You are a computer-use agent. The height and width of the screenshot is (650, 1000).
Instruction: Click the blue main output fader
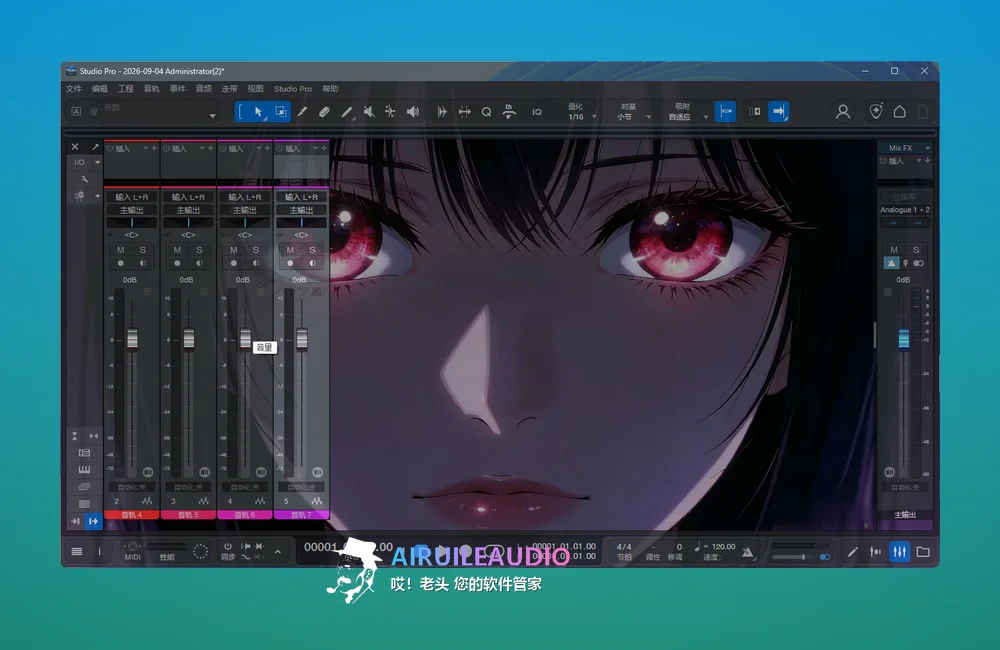pos(904,339)
